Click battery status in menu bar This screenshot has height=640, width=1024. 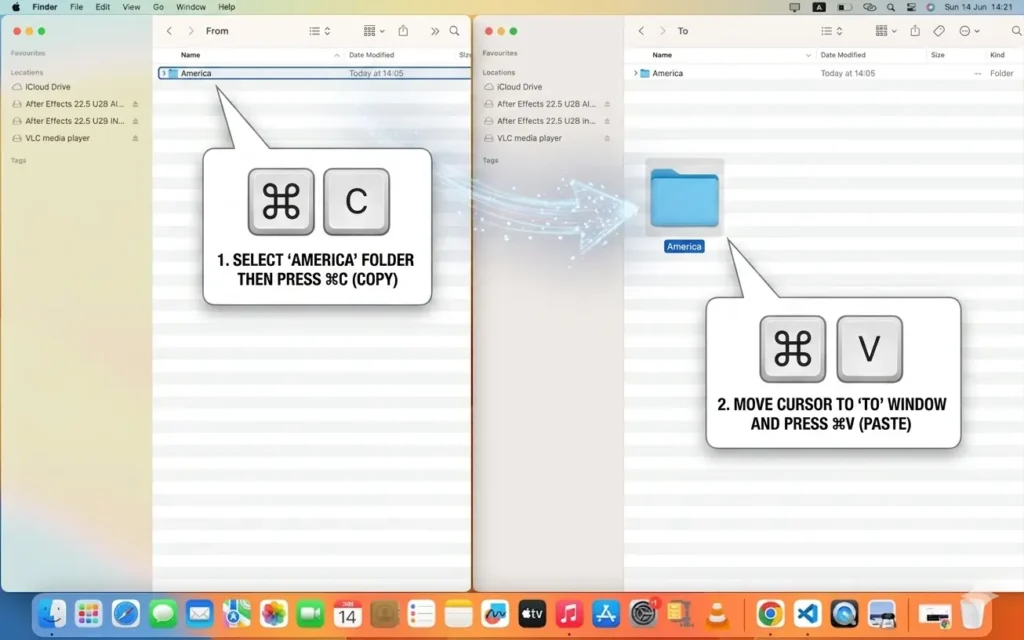pos(844,7)
